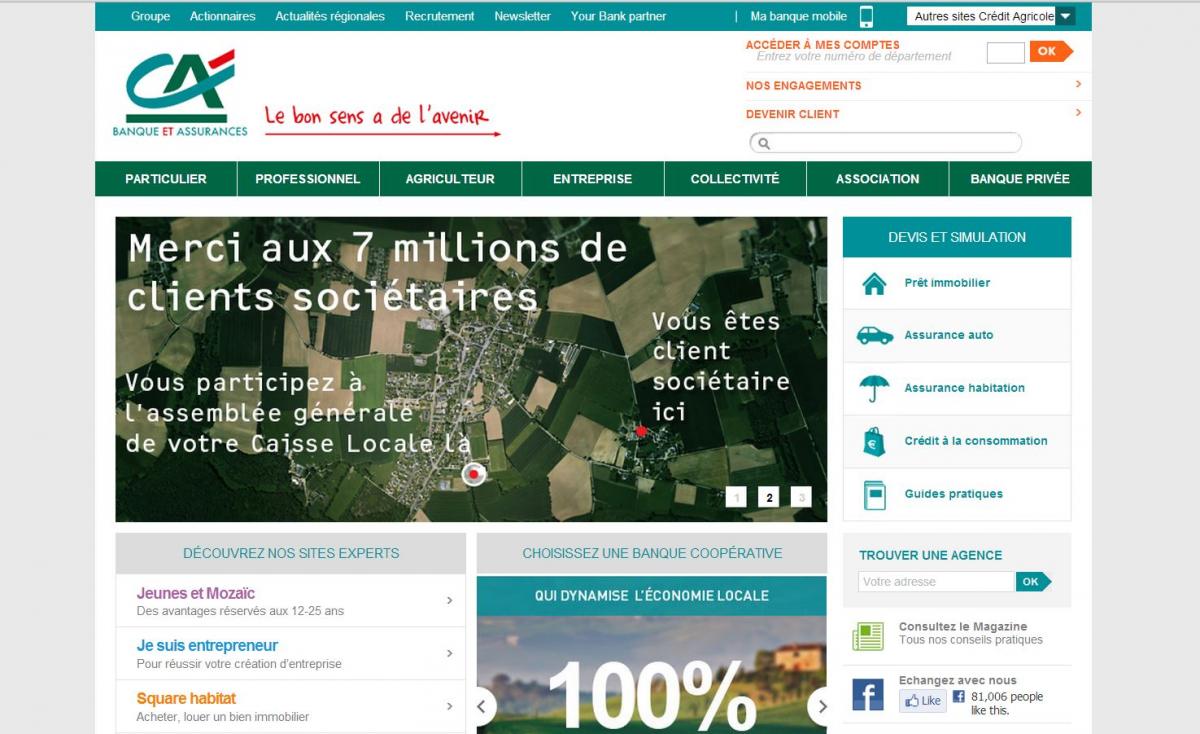This screenshot has height=734, width=1200.
Task: Open the Agriculteur menu
Action: click(450, 179)
